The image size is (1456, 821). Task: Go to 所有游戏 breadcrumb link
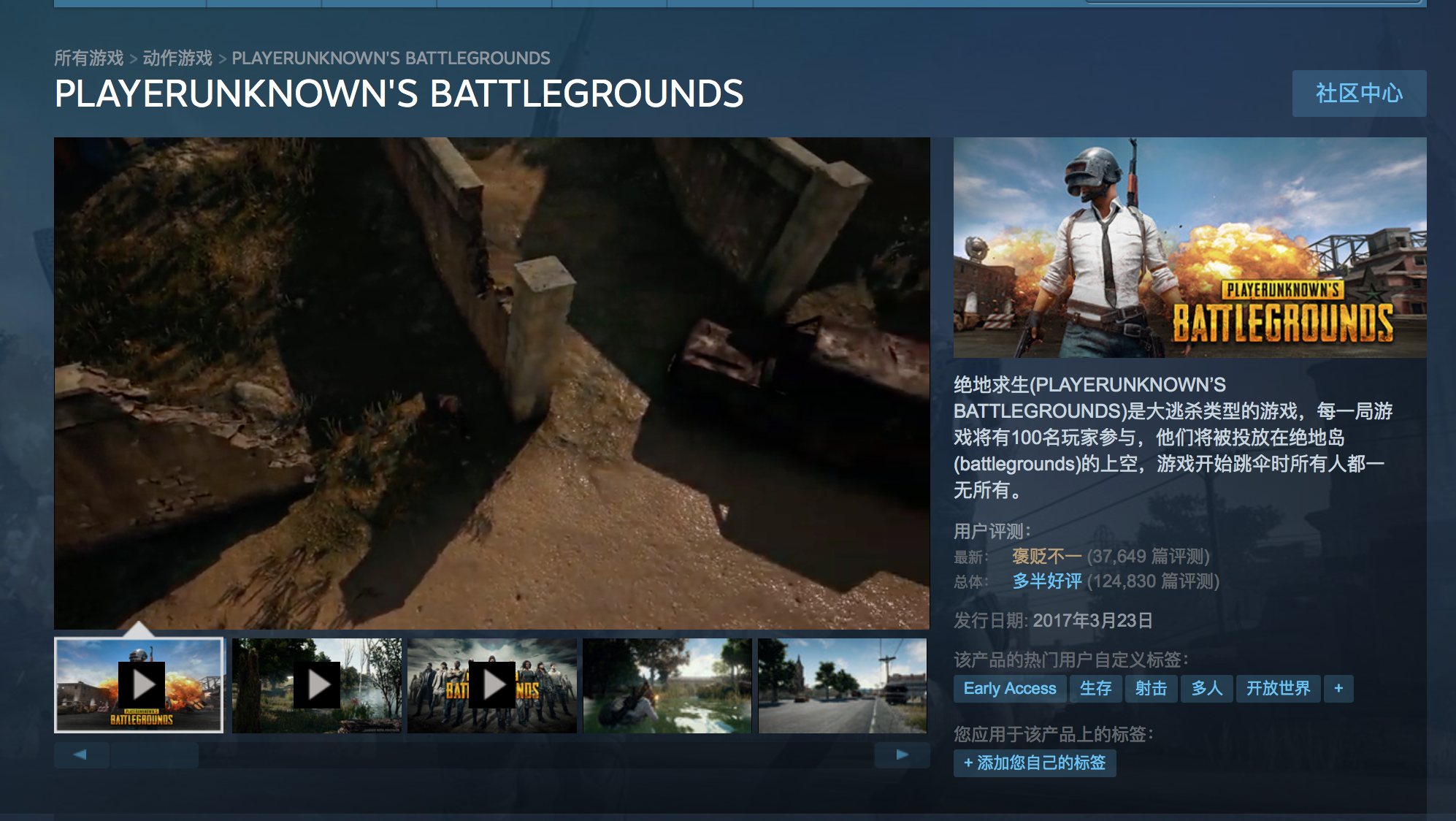[89, 58]
